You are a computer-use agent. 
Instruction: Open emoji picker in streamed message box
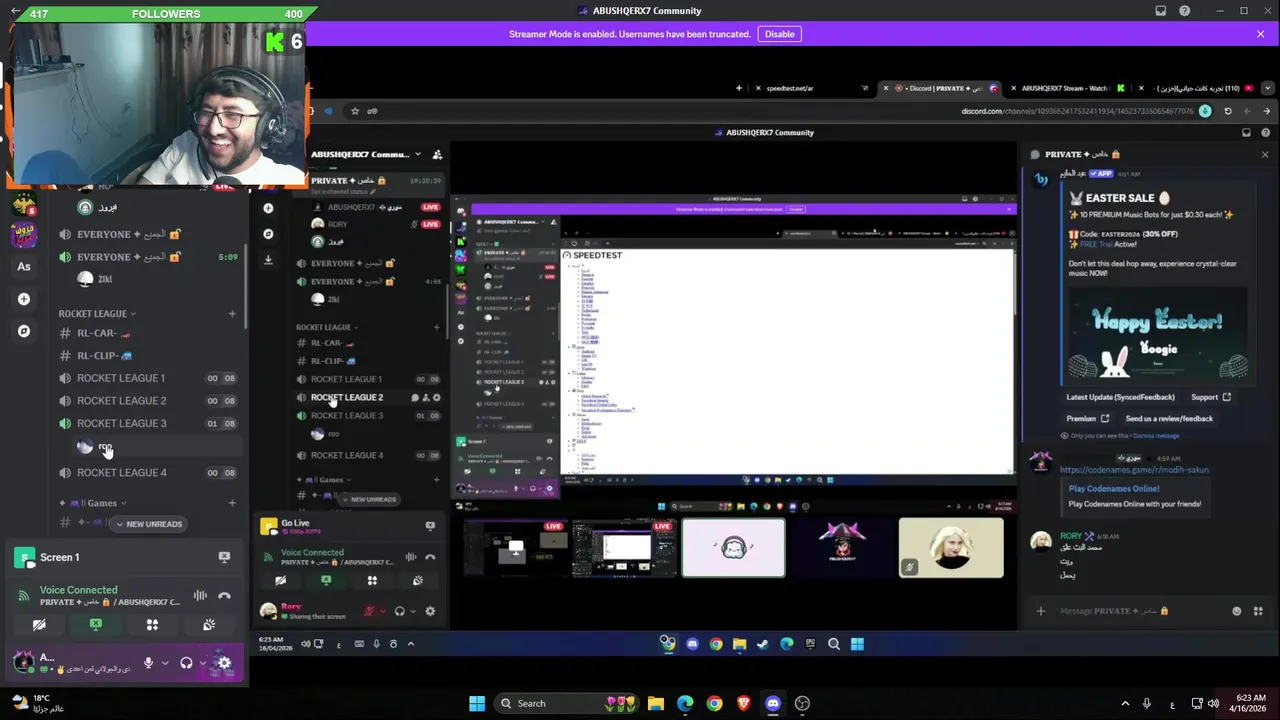tap(1237, 611)
